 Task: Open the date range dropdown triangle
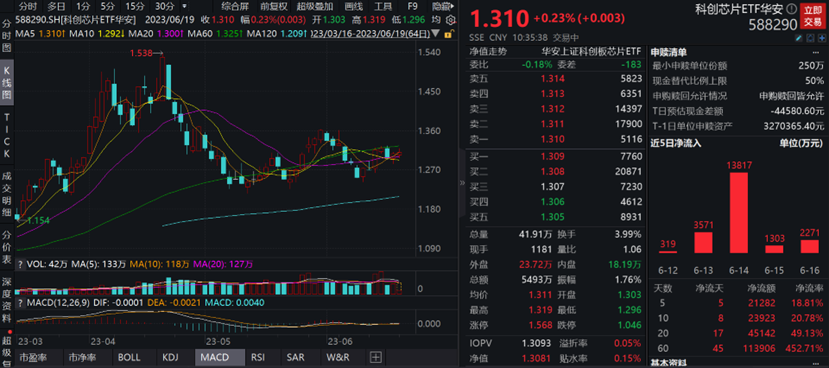coord(435,33)
